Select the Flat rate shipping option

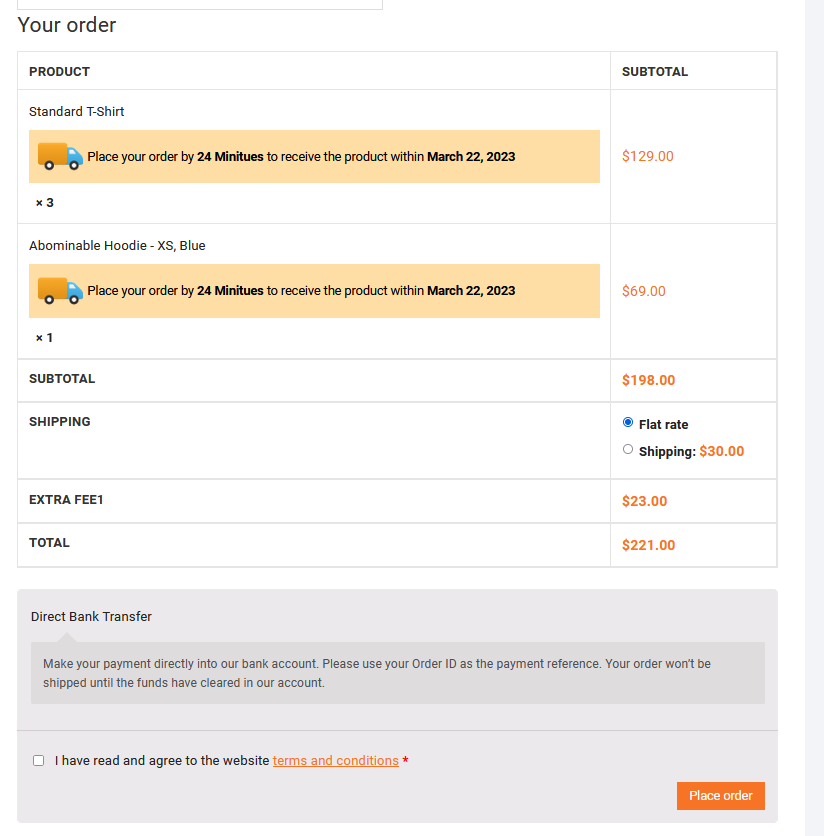tap(628, 422)
